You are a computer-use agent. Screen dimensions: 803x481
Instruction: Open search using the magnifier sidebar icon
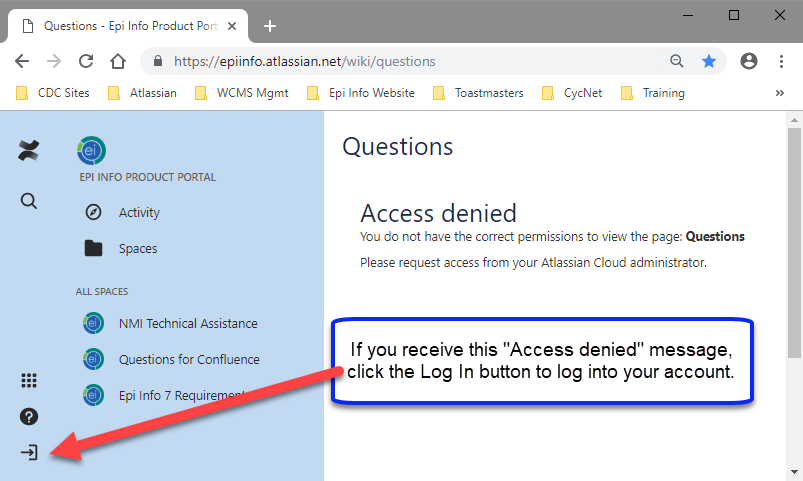29,201
